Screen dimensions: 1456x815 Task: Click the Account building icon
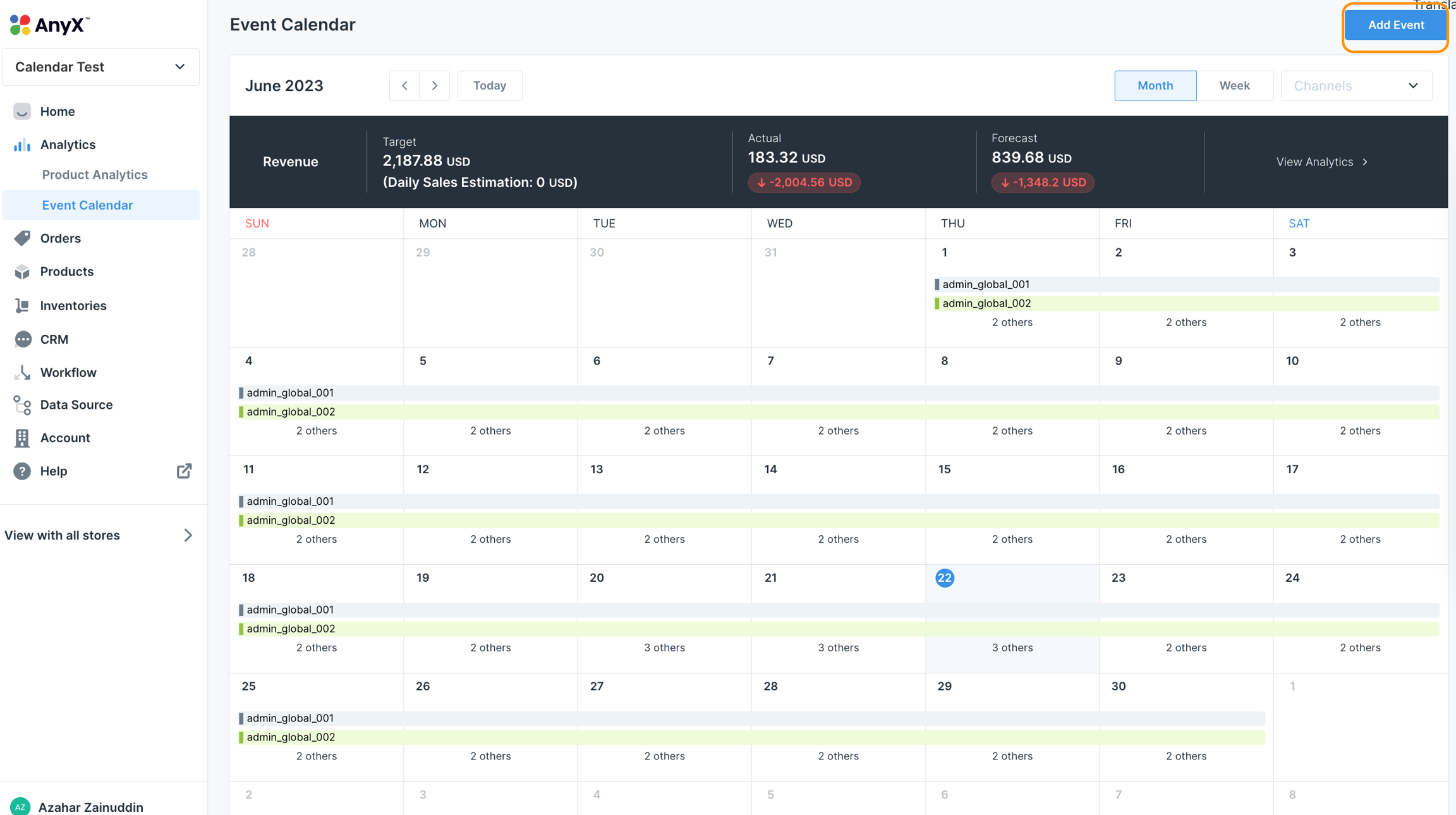point(22,438)
